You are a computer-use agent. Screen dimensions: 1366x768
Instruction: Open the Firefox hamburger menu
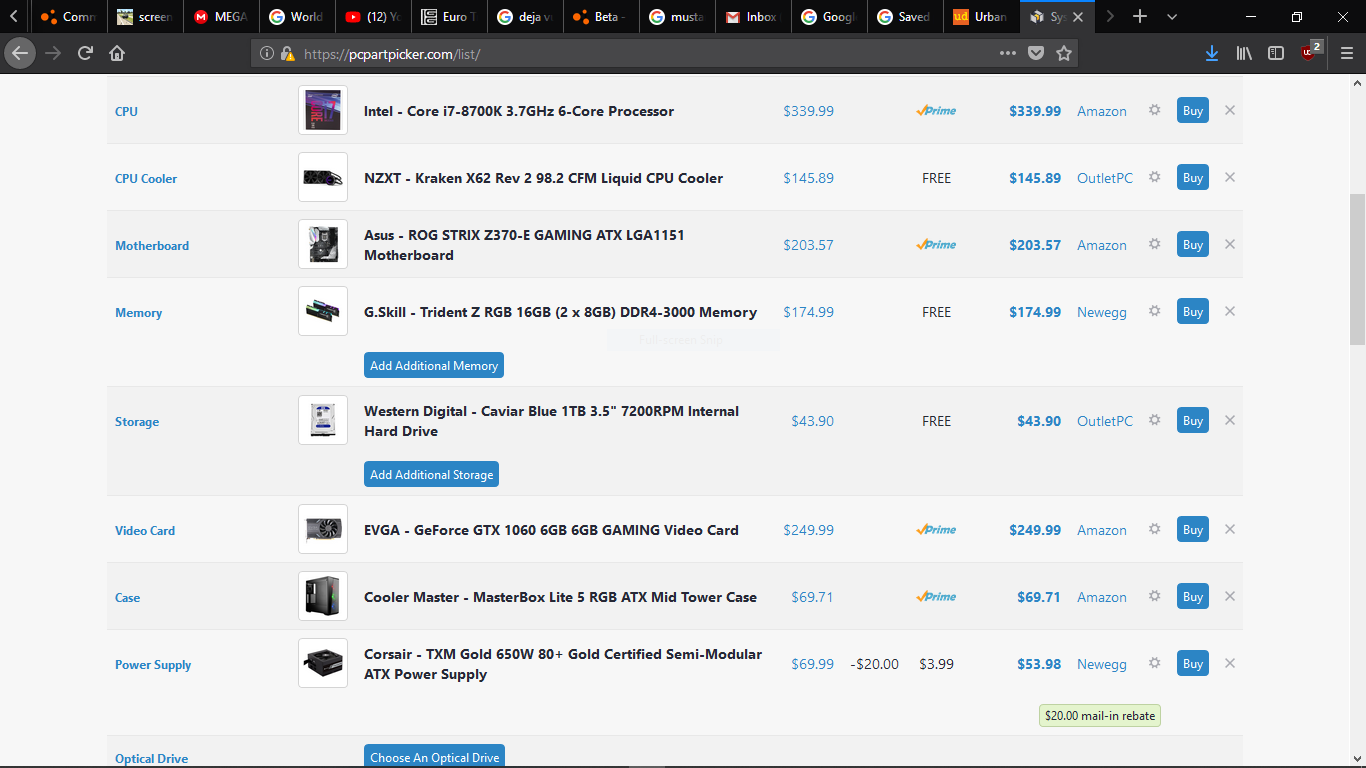1346,53
